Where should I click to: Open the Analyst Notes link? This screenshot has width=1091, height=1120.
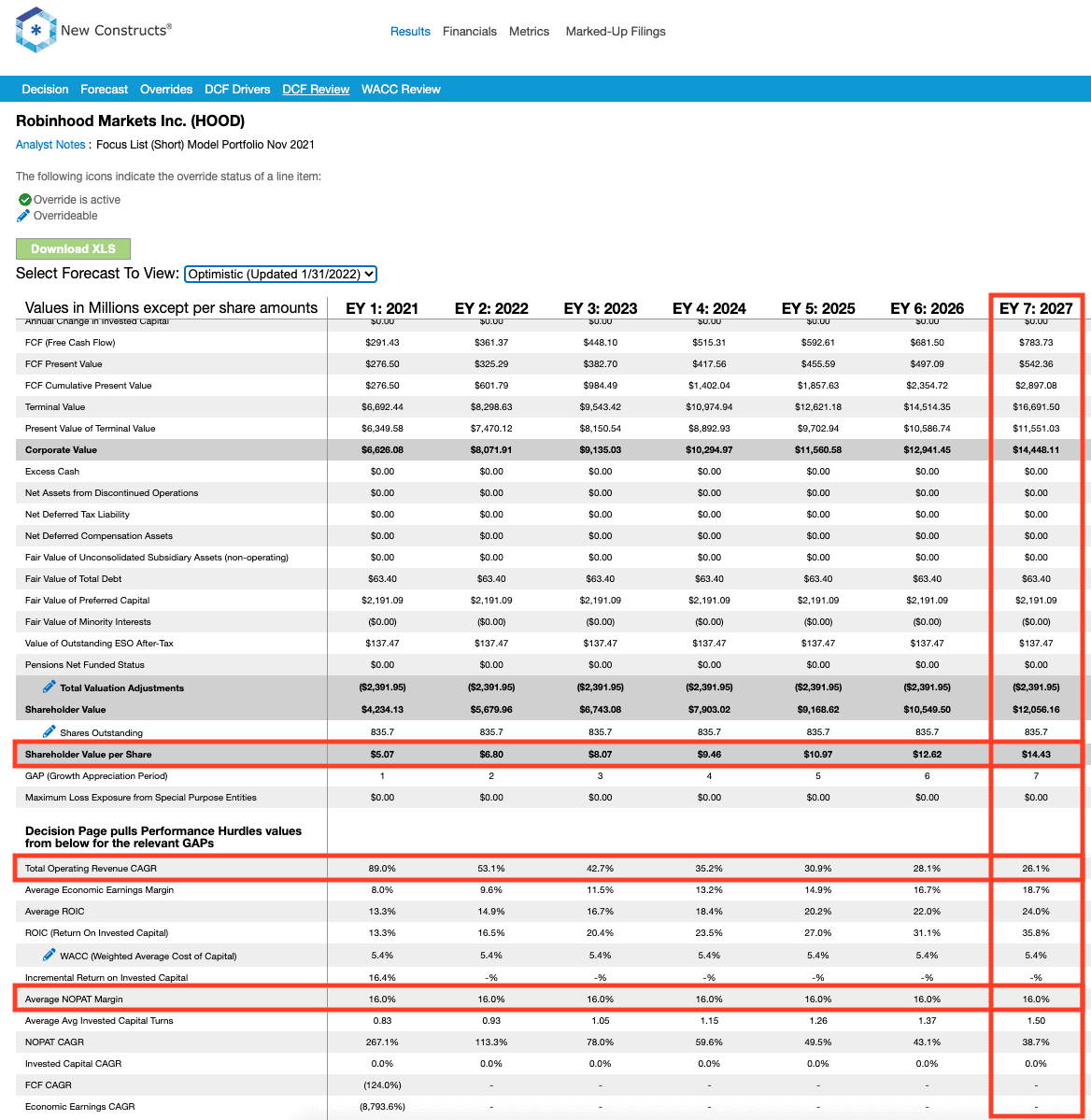[x=50, y=144]
